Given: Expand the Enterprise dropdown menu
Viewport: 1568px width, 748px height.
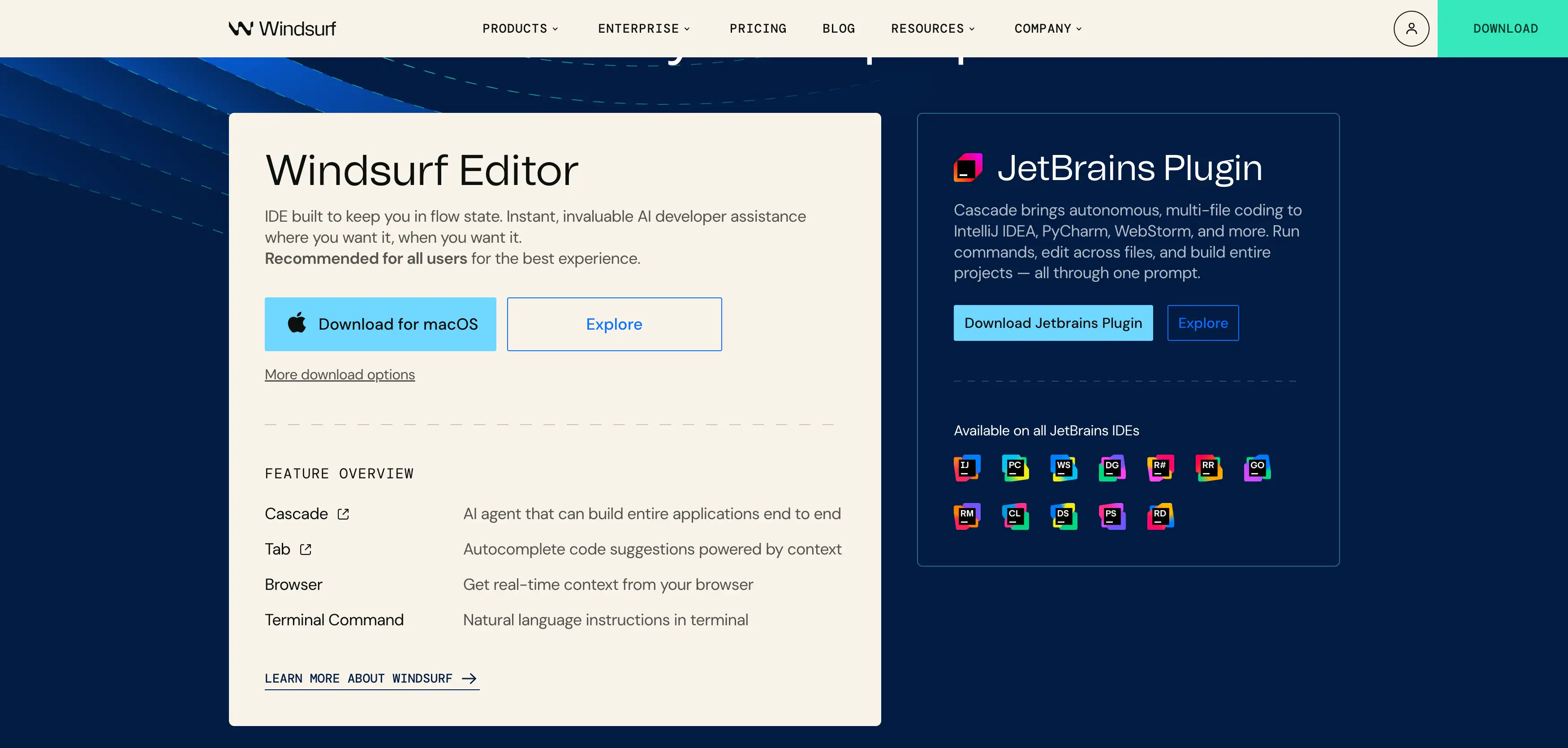Looking at the screenshot, I should point(644,29).
